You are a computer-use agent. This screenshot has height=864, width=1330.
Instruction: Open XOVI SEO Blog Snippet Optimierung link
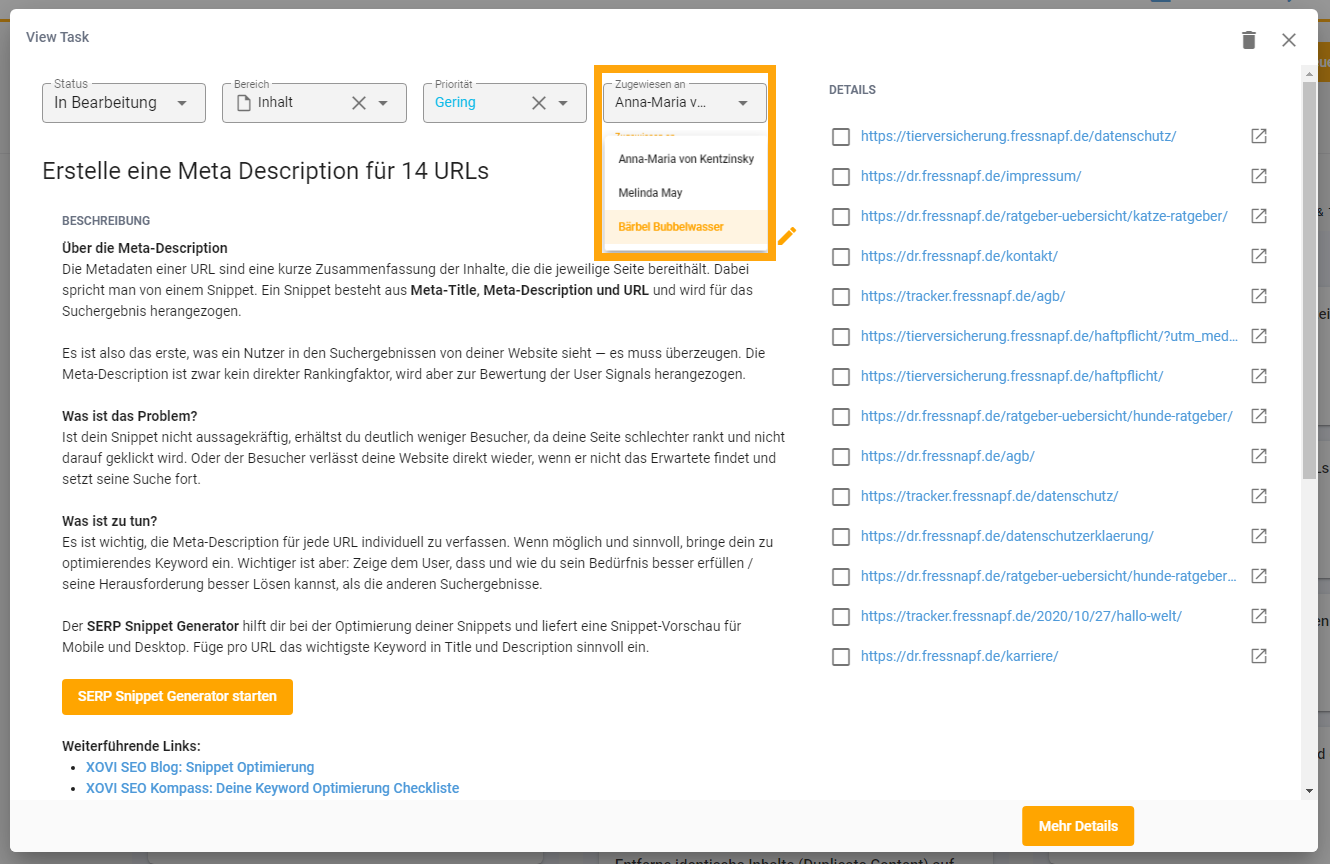(200, 767)
